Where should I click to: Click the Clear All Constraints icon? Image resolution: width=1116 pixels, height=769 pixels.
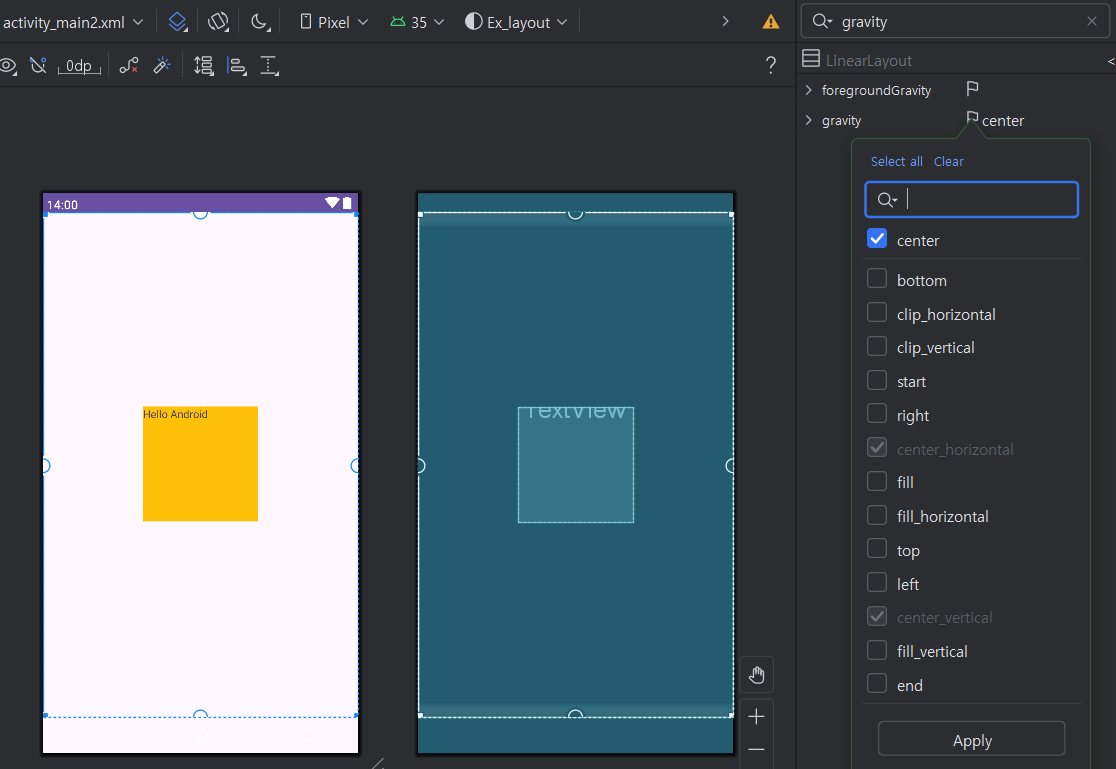tap(129, 66)
